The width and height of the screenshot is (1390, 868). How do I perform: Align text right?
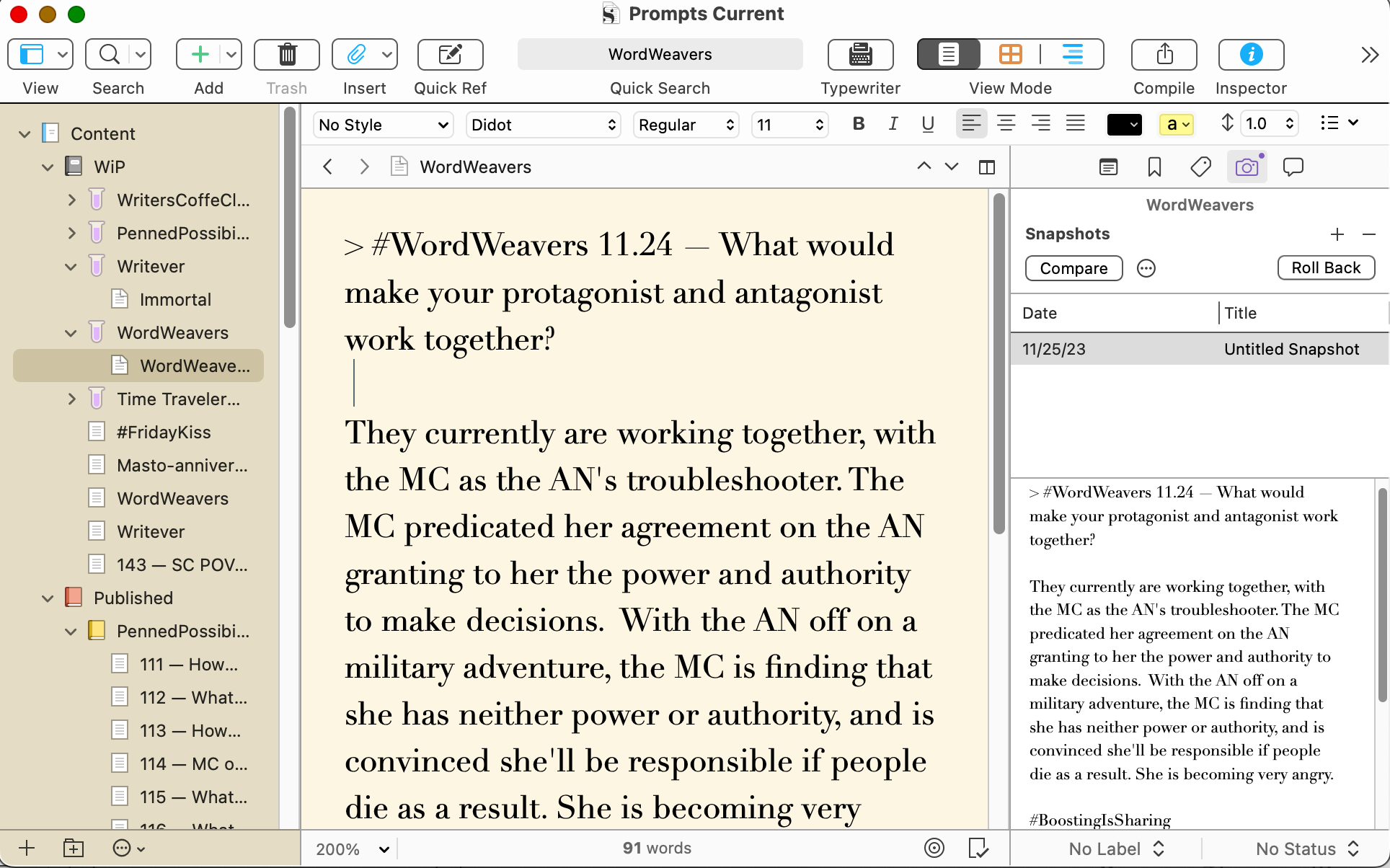point(1040,124)
